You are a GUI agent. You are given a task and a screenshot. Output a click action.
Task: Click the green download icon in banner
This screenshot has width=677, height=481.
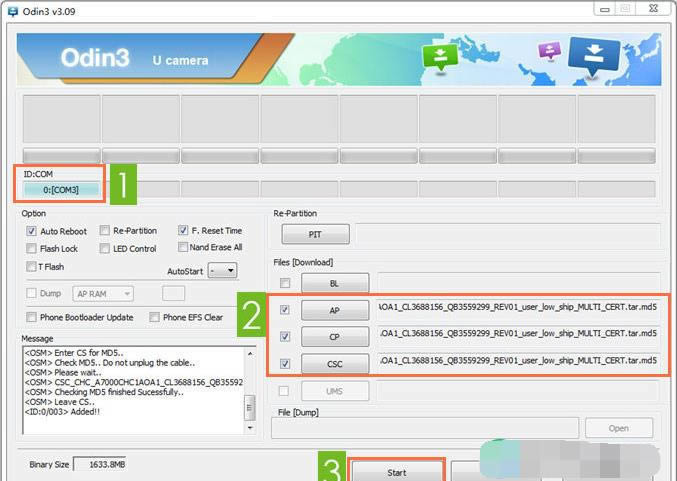pyautogui.click(x=439, y=57)
